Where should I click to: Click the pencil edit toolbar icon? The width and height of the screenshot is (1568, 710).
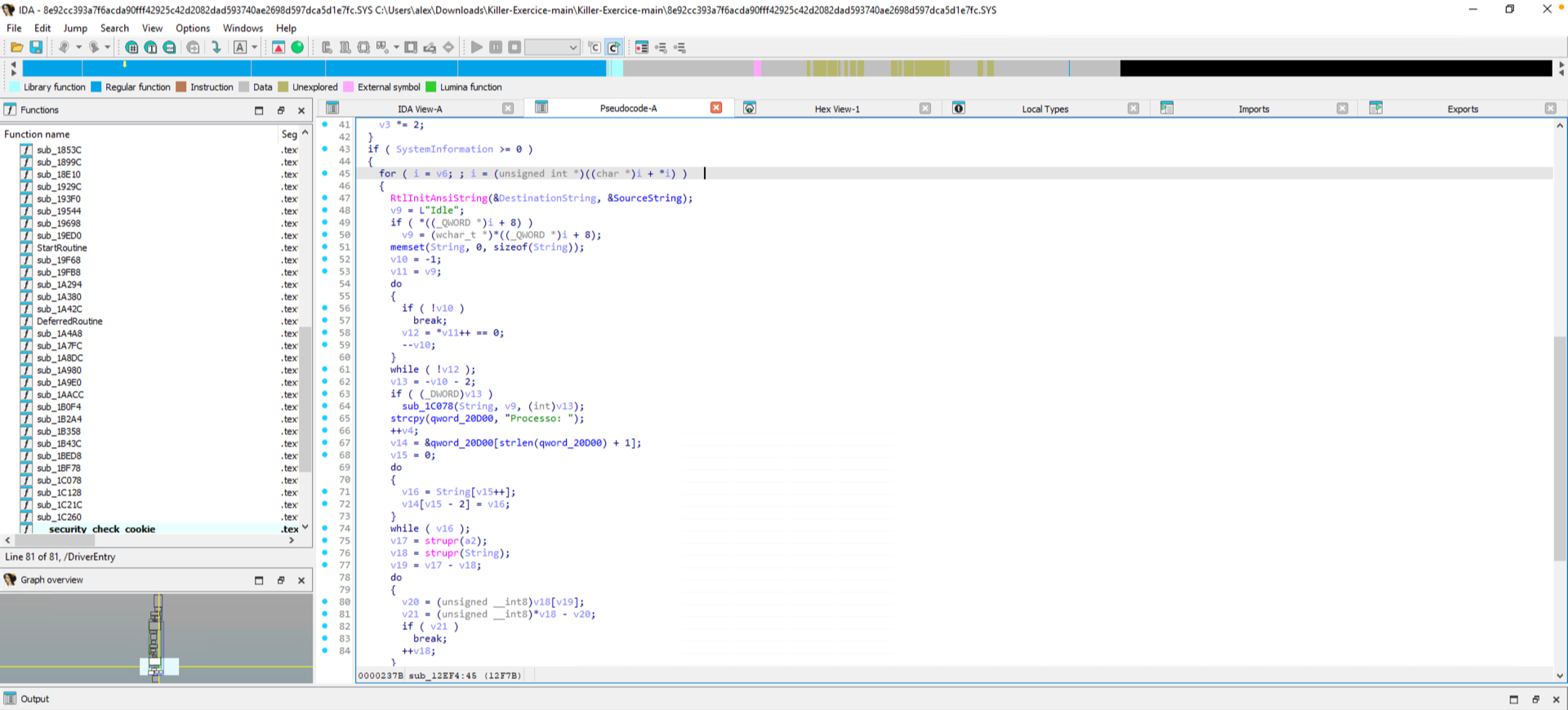point(430,47)
